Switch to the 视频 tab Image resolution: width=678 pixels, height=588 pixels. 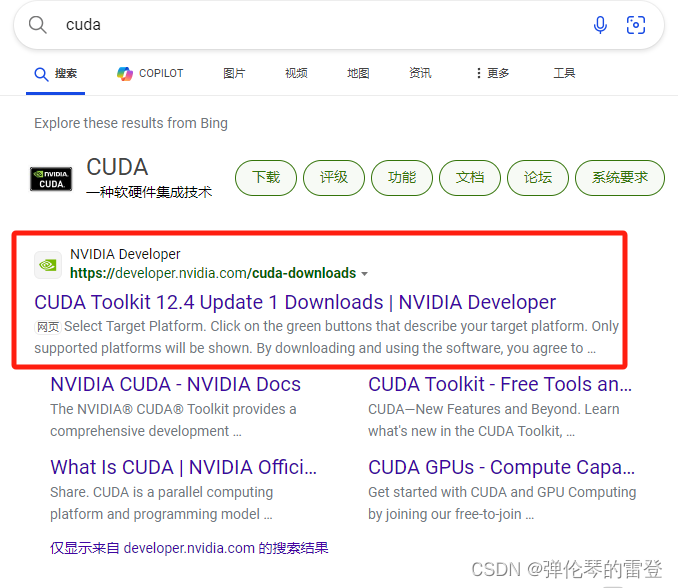296,73
